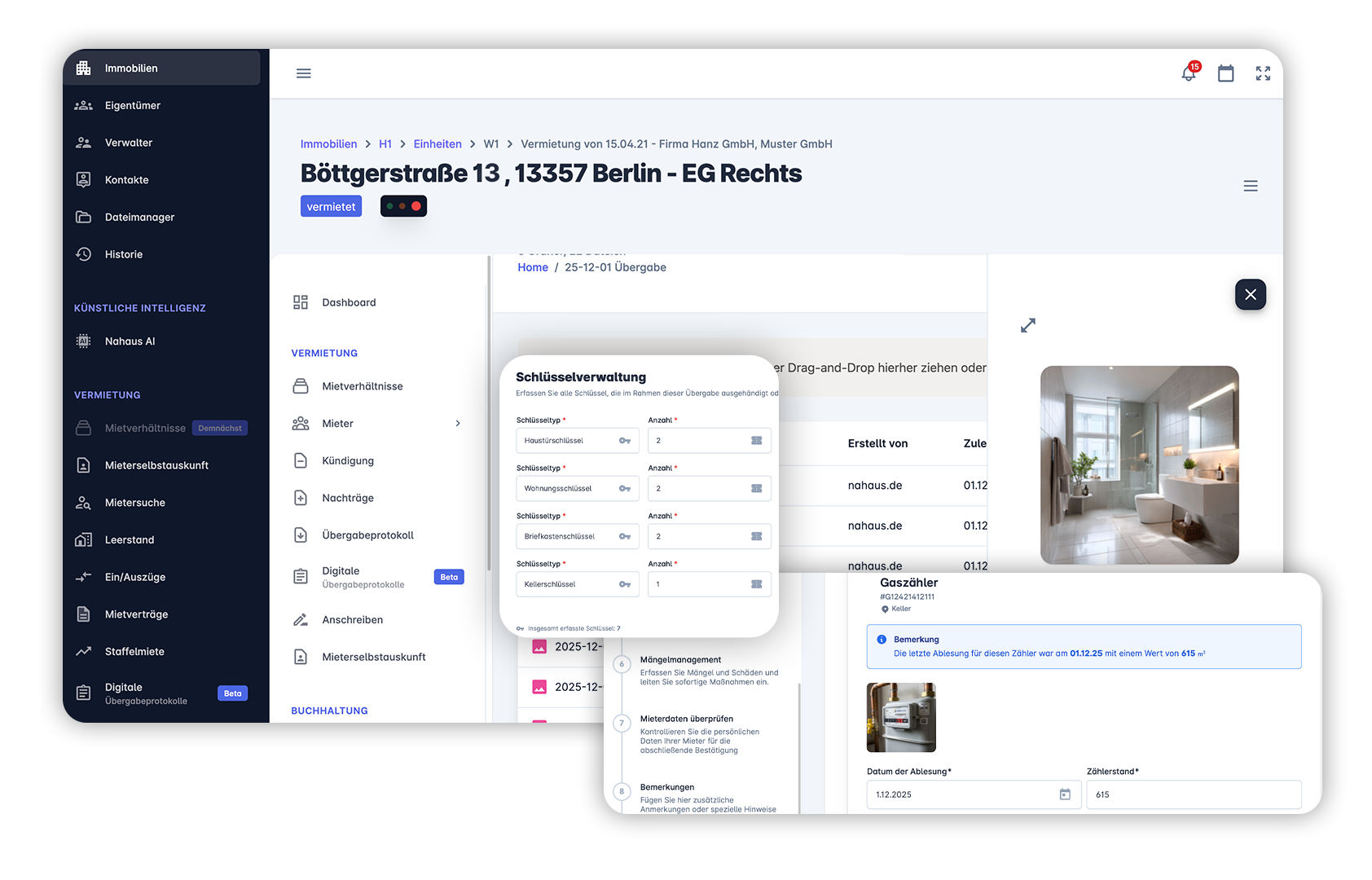Select Kündigung in the inner menu
1372x880 pixels.
(x=348, y=460)
